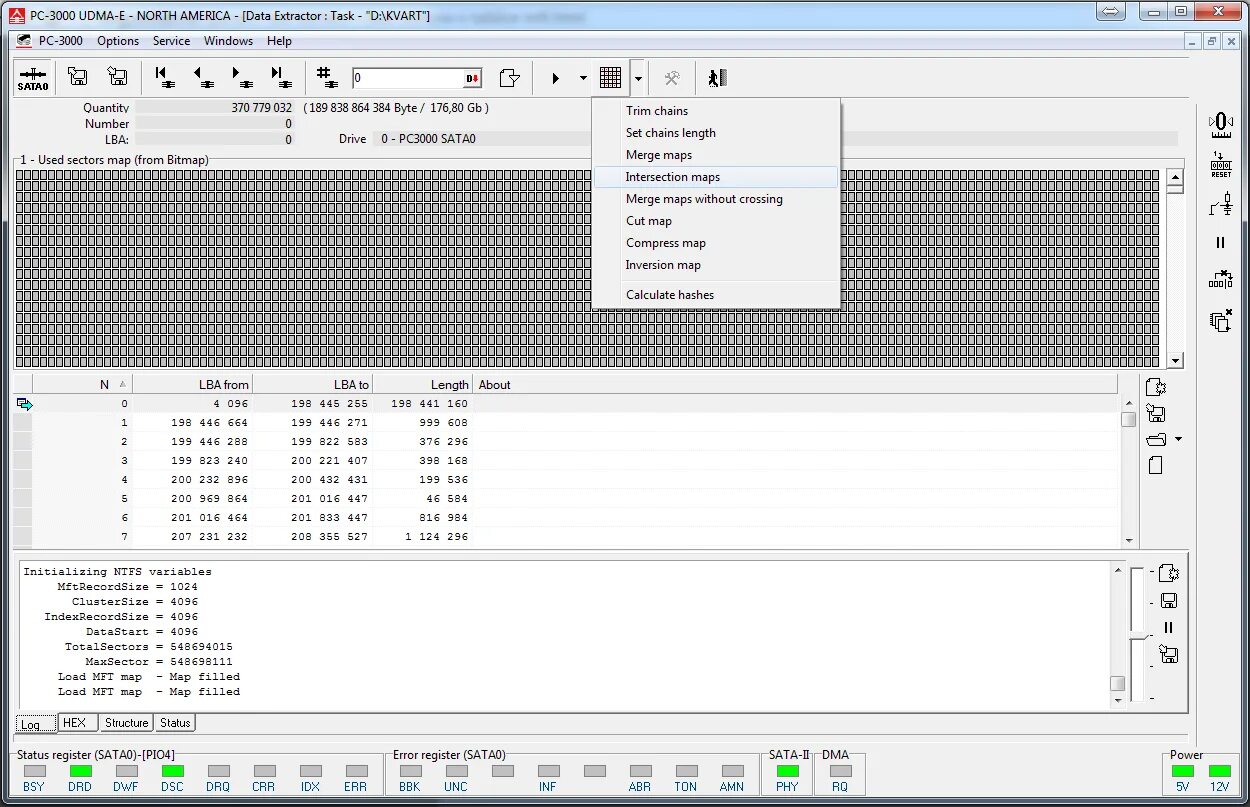Click the LBA from column header
Image resolution: width=1250 pixels, height=807 pixels.
click(x=192, y=385)
